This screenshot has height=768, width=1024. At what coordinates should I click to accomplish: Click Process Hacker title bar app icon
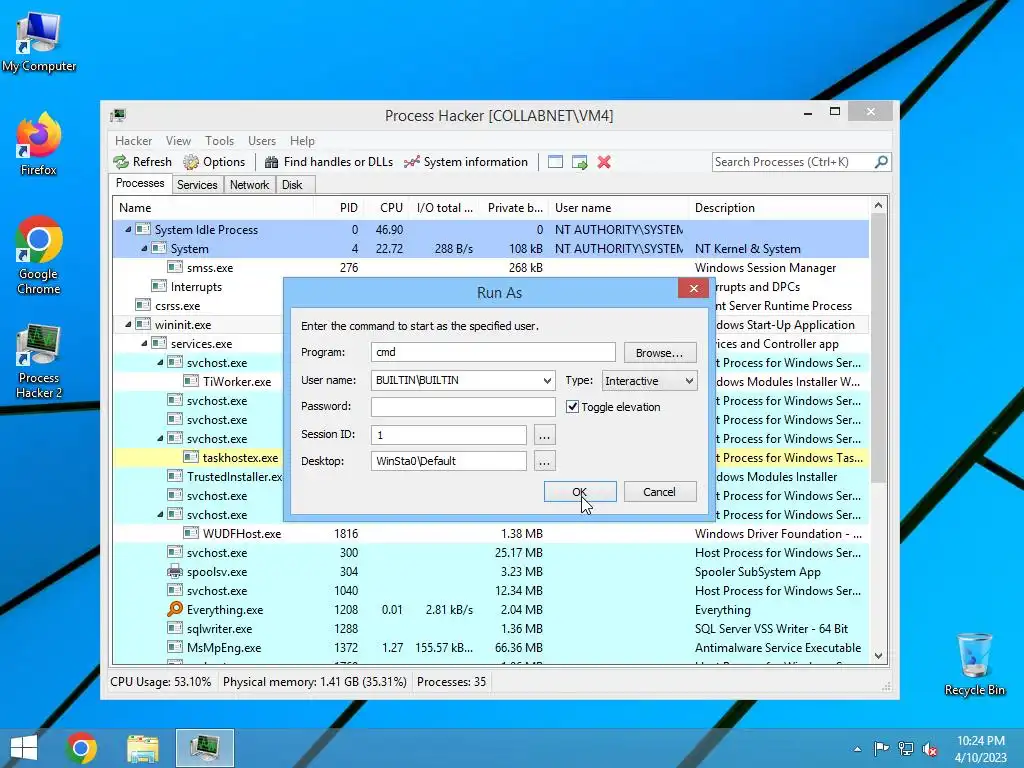[x=118, y=116]
